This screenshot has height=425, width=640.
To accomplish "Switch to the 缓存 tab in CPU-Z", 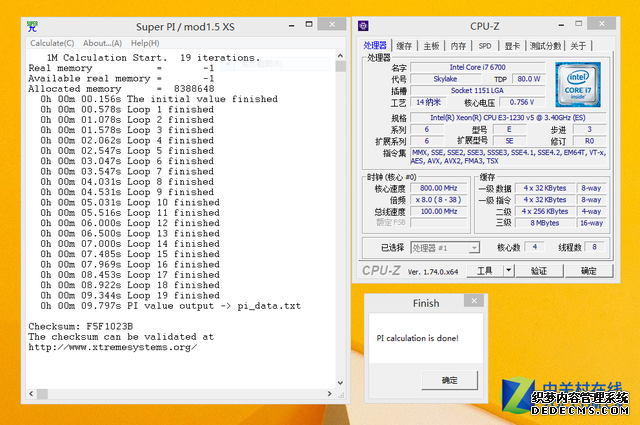I will click(404, 46).
